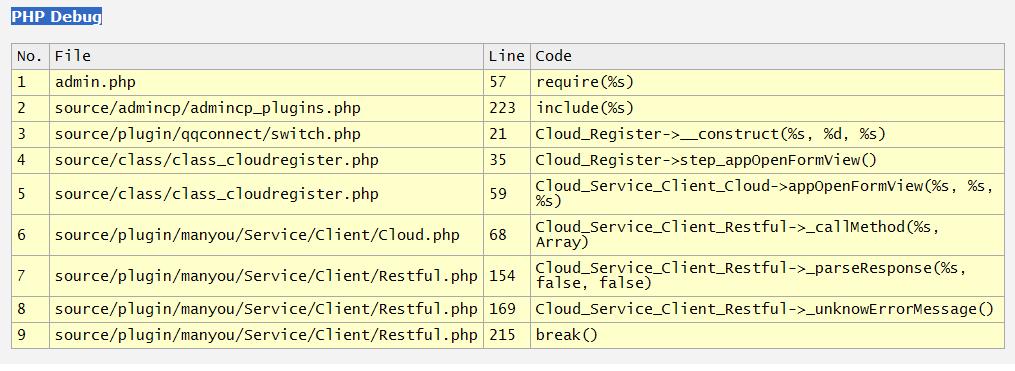Click the No. column header

[30, 56]
